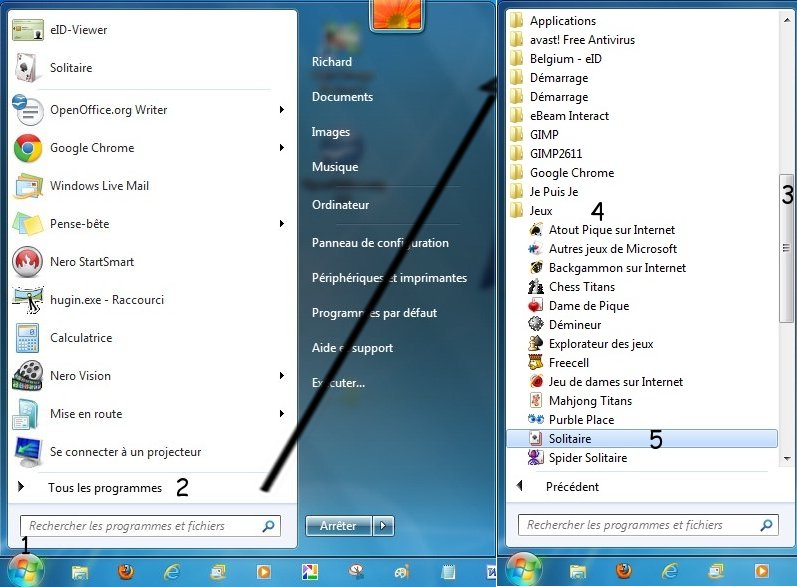This screenshot has width=797, height=587.
Task: Open Tous les programmes list
Action: 105,488
